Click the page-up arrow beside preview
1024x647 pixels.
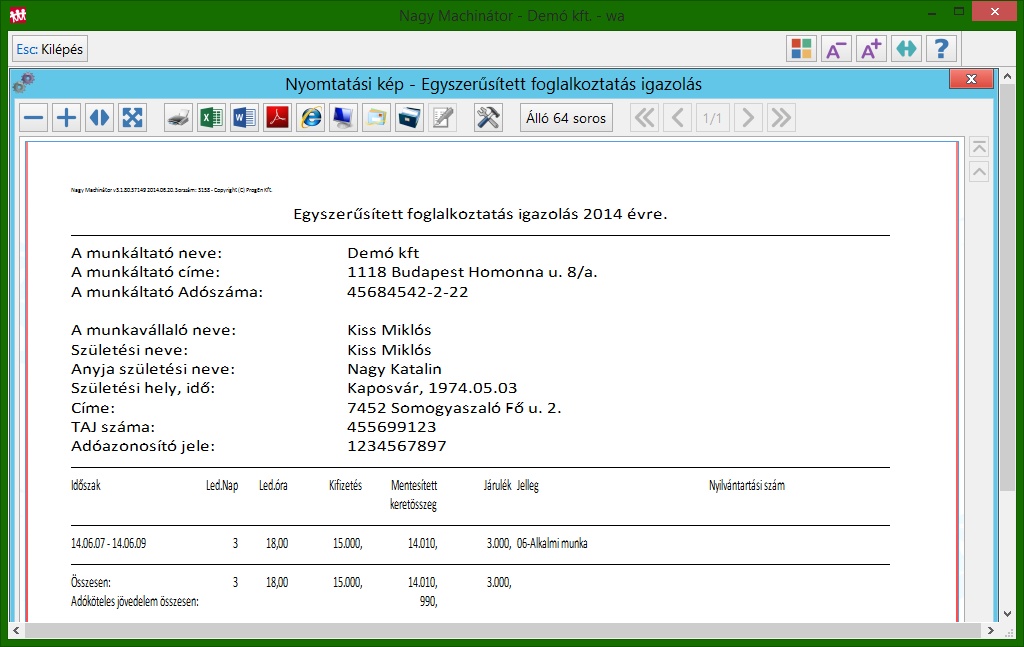pyautogui.click(x=979, y=172)
